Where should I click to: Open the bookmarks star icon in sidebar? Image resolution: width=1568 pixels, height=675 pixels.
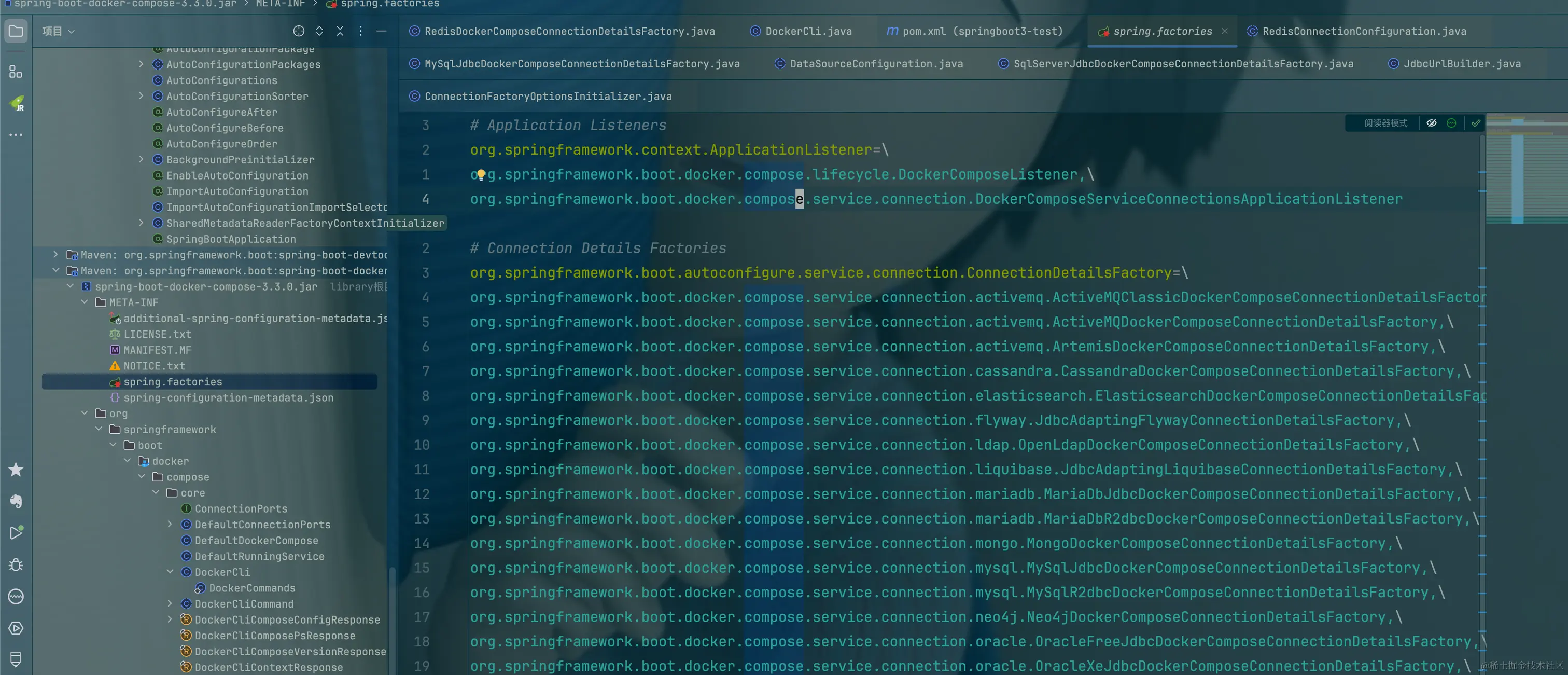16,470
